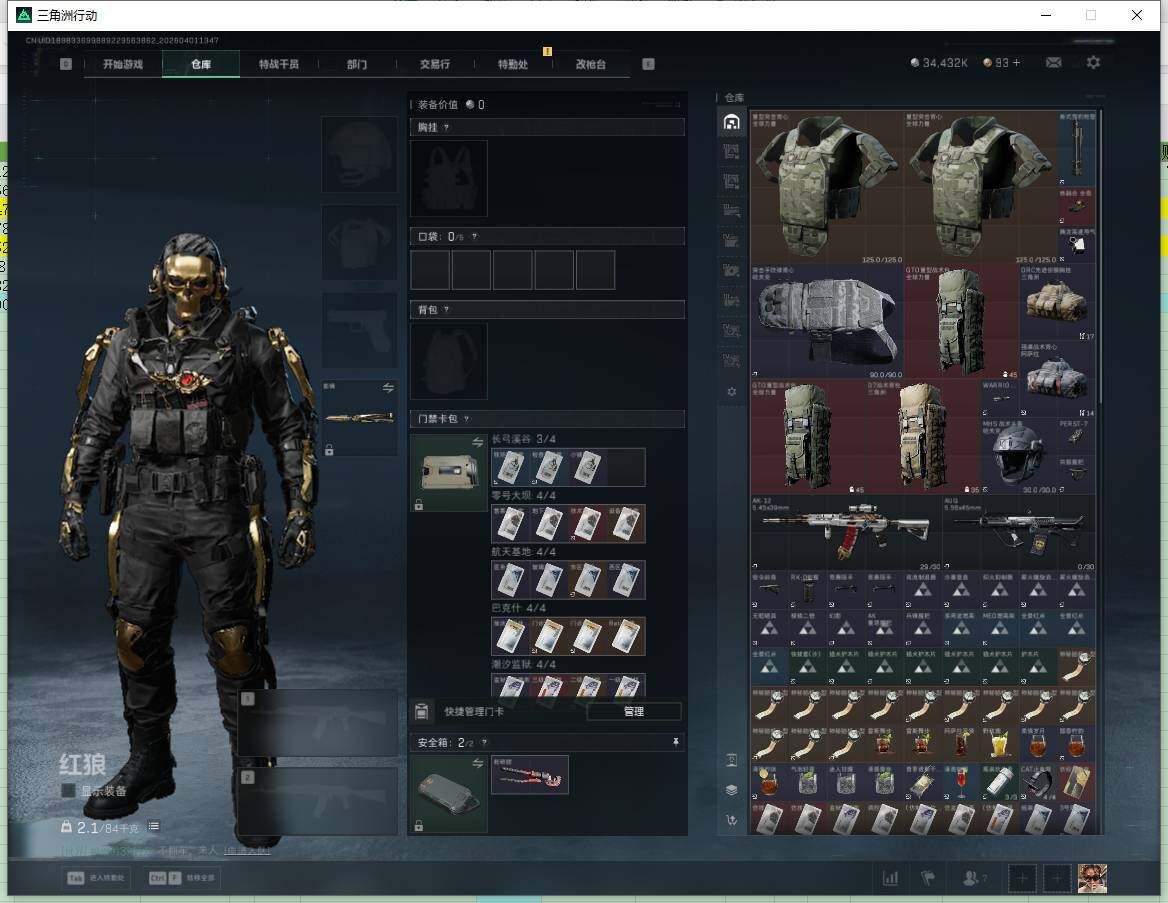Open the mail inbox envelope icon
Screen dimensions: 1168x903
1053,62
